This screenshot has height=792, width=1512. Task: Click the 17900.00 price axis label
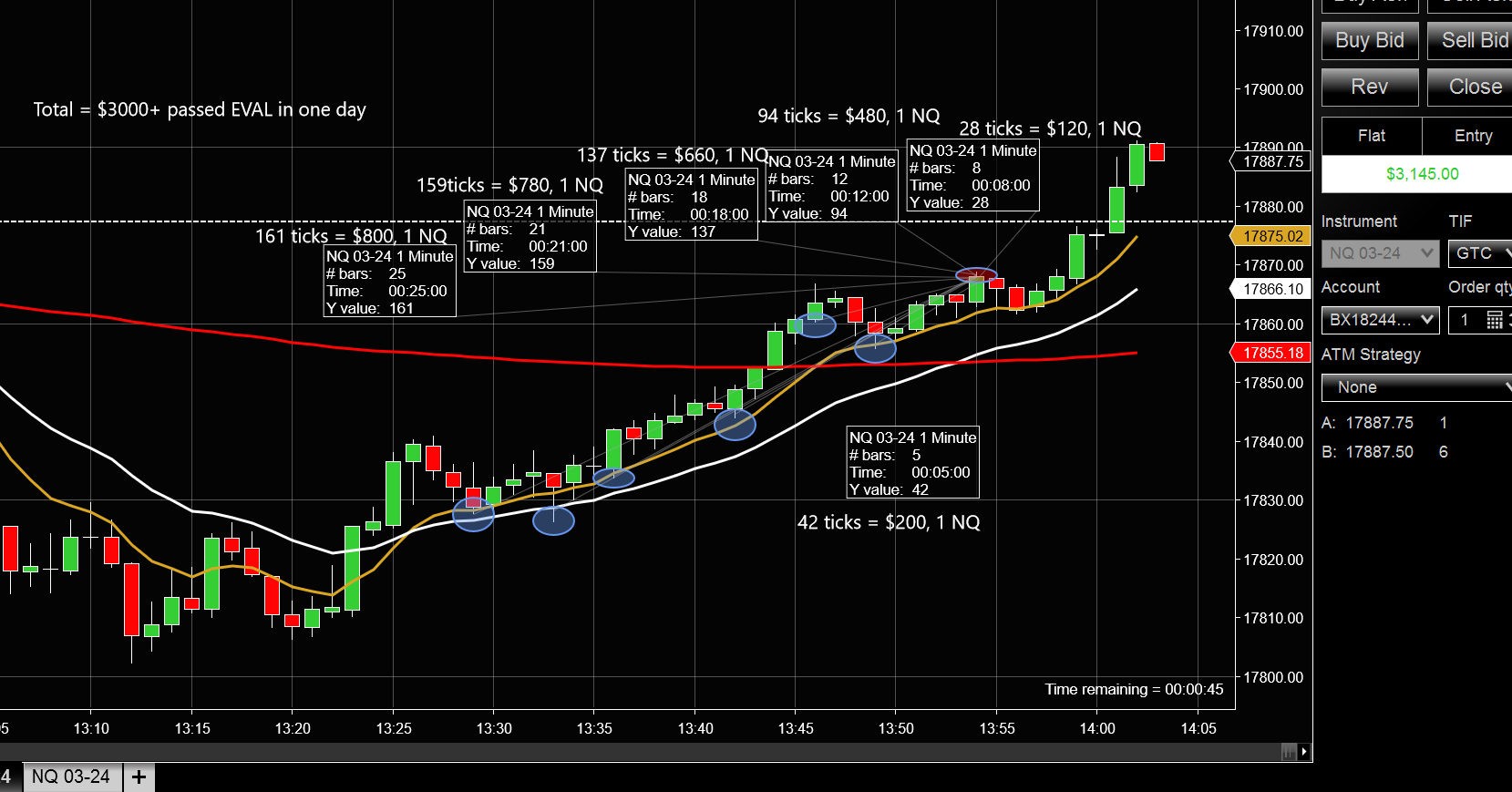(1273, 89)
